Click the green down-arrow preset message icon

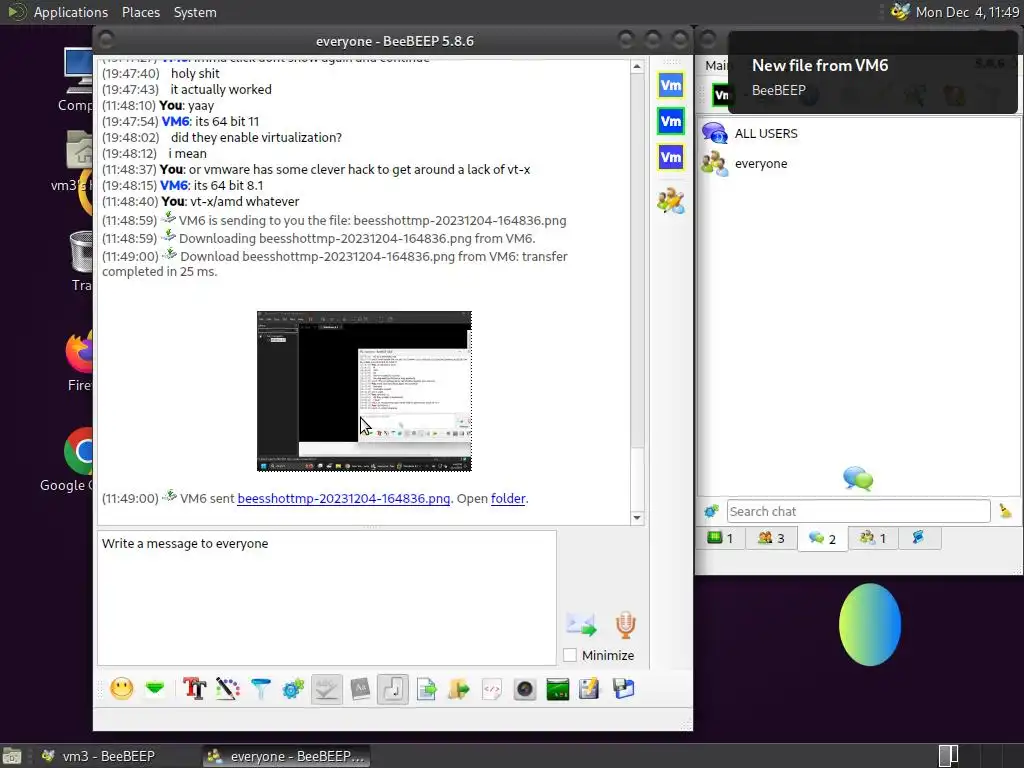(155, 689)
